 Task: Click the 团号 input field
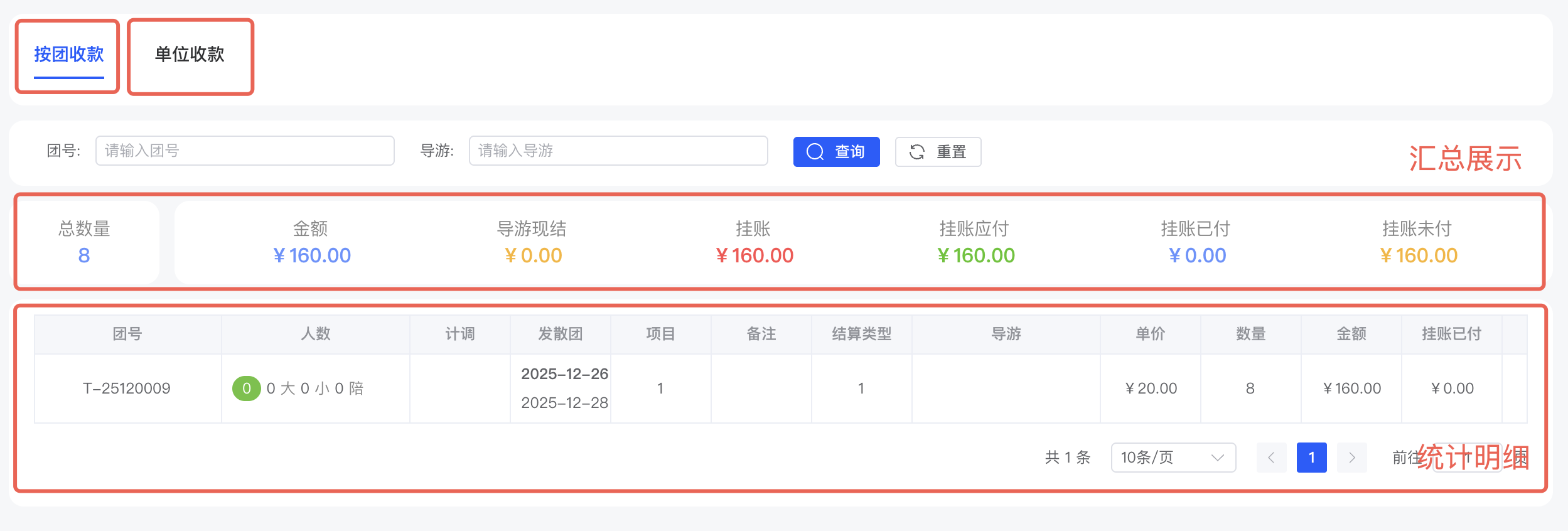coord(244,151)
